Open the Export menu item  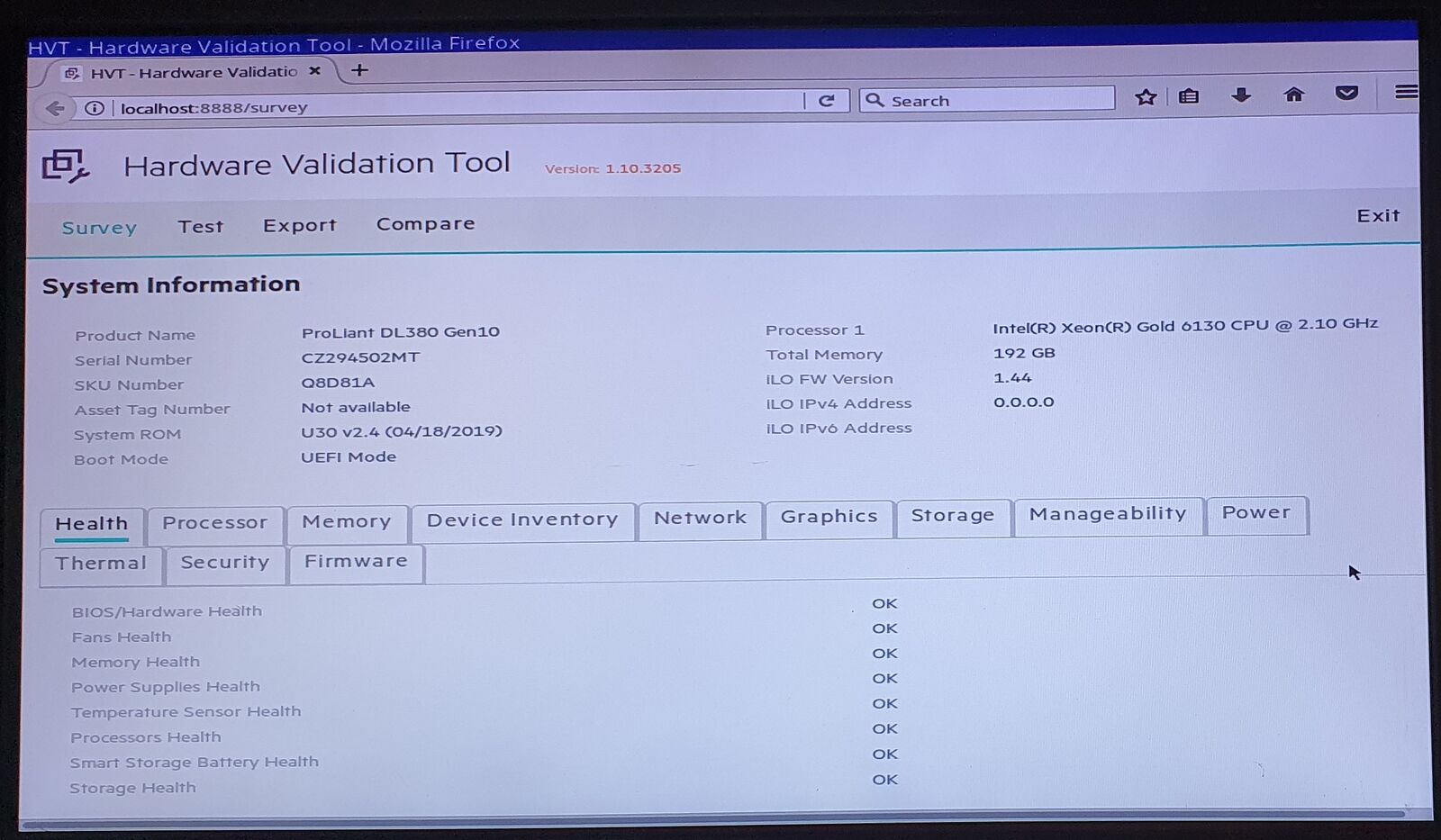click(x=299, y=225)
